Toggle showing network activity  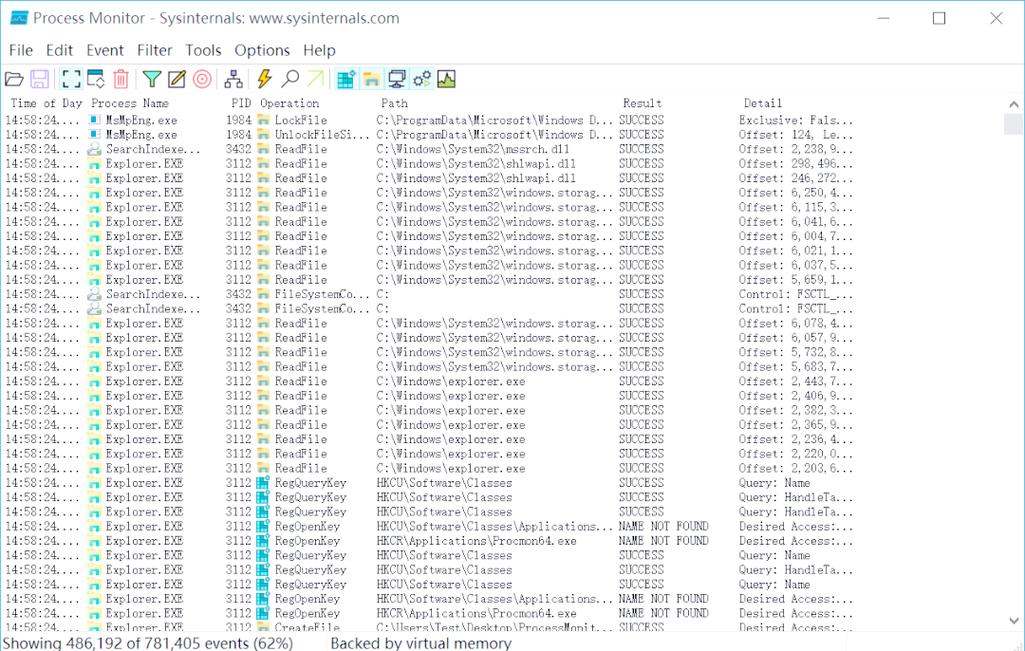[x=395, y=78]
